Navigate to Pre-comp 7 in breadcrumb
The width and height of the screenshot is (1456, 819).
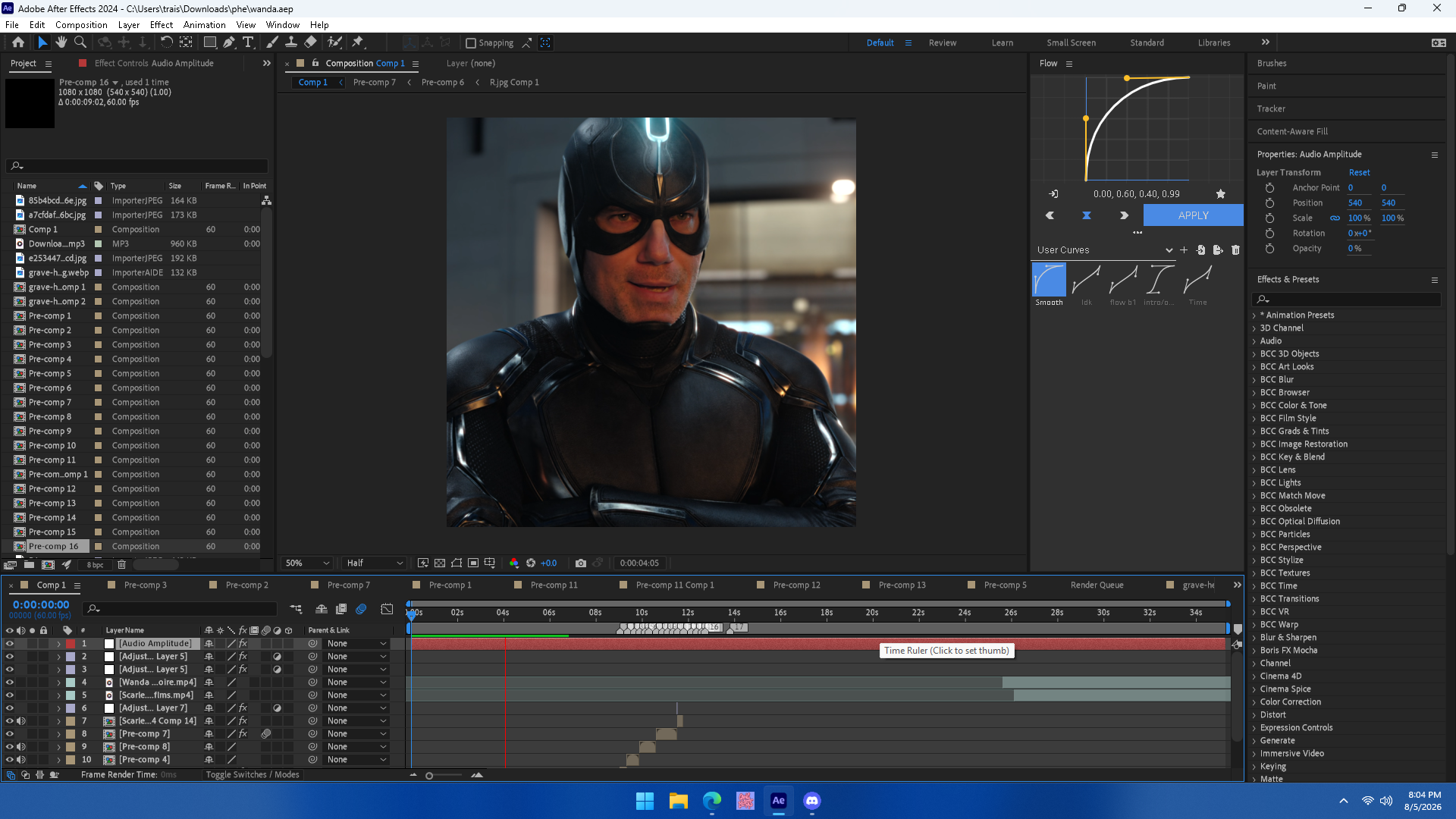[375, 83]
